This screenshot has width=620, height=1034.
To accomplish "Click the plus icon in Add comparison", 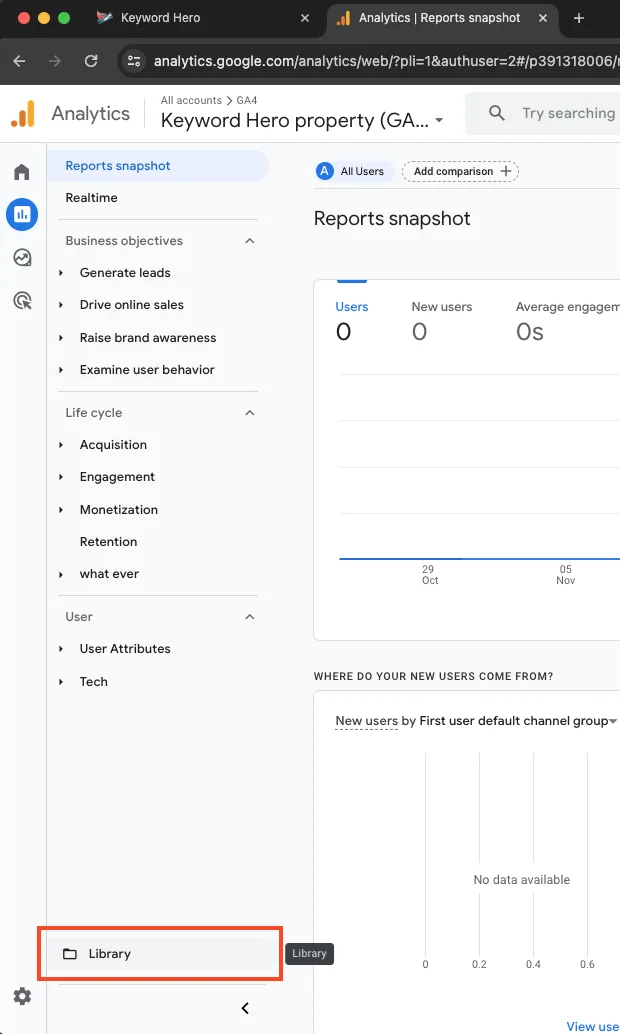I will [506, 171].
